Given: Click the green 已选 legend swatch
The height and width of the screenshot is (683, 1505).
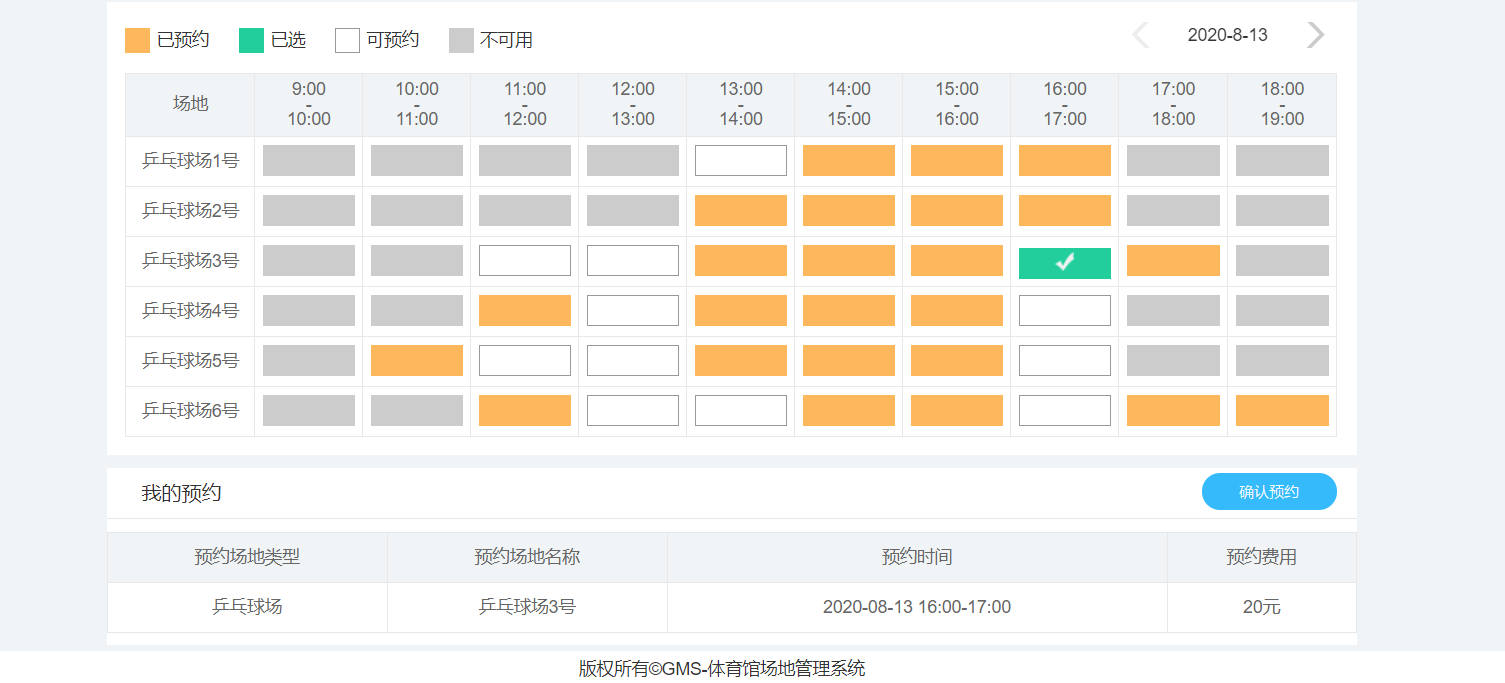Looking at the screenshot, I should point(251,40).
